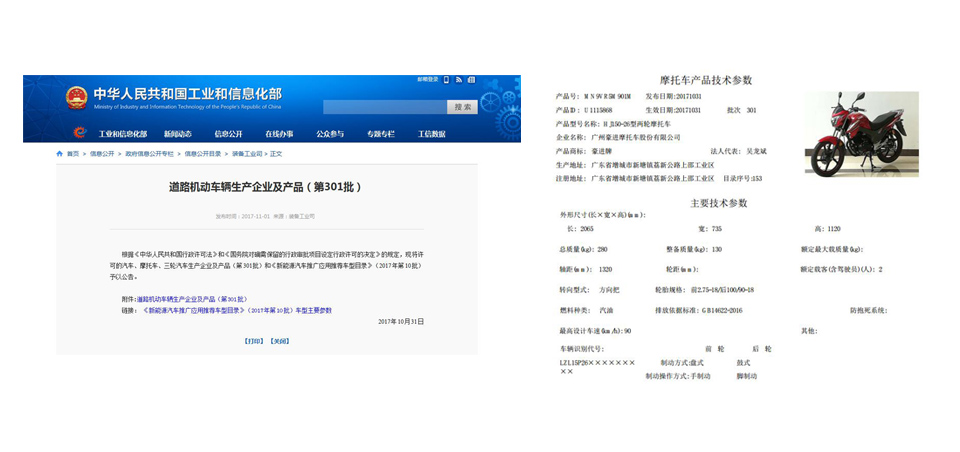Open 在线办事 navigation item

(x=279, y=134)
